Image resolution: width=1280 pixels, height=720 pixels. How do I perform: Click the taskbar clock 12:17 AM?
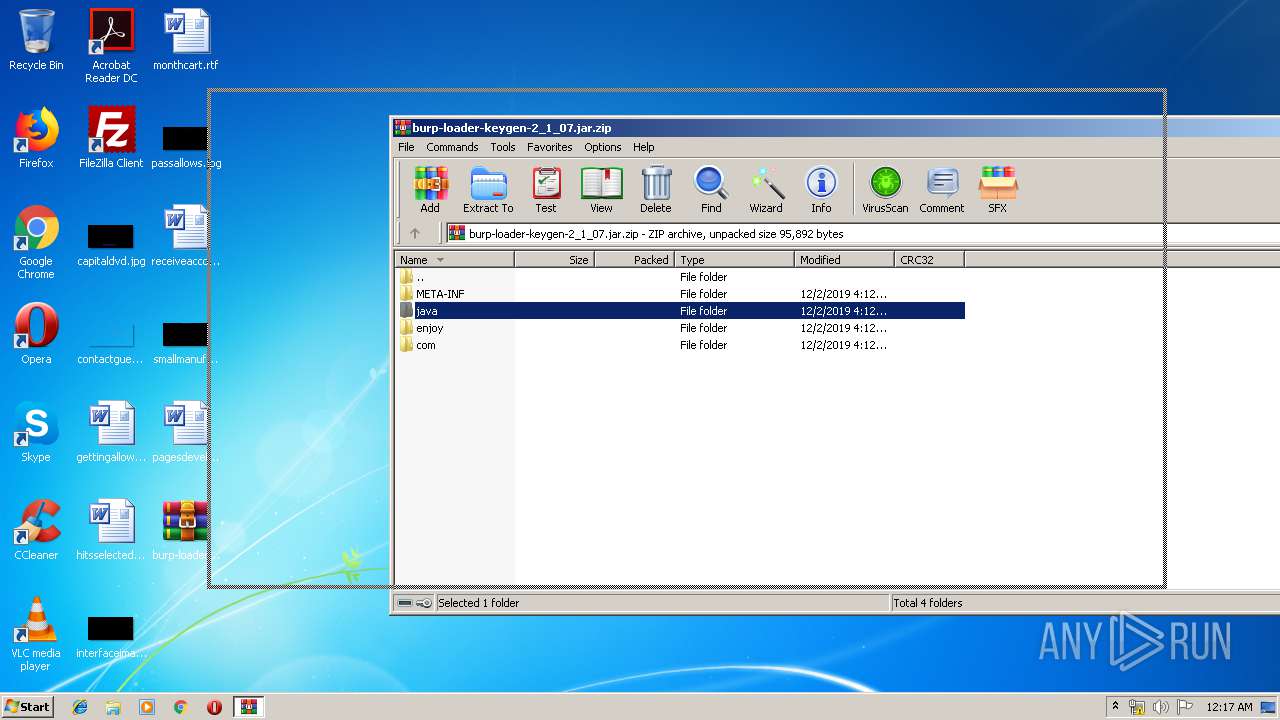click(x=1229, y=707)
